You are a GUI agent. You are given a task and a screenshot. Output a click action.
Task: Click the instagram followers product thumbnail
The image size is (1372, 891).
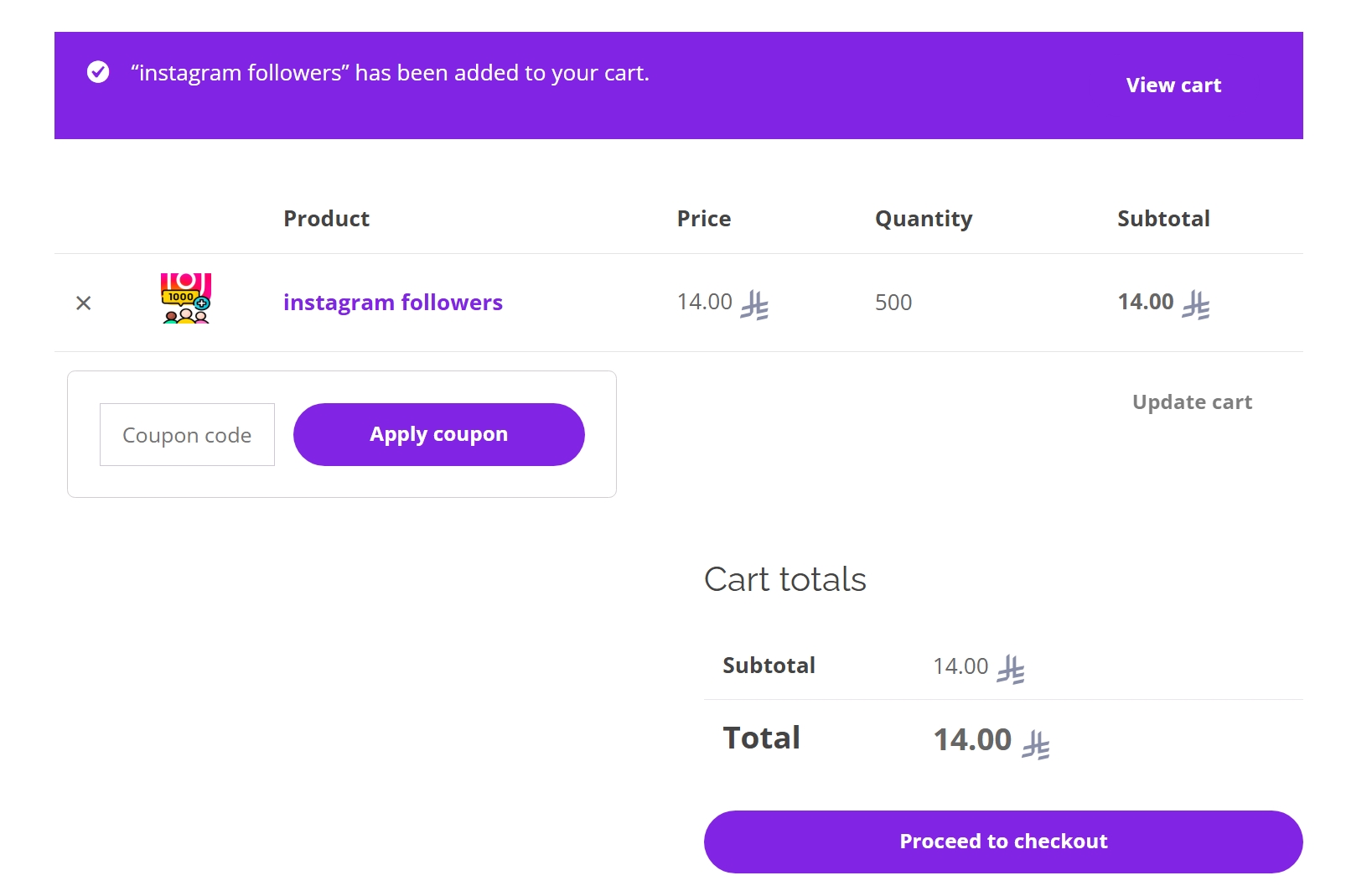coord(186,298)
